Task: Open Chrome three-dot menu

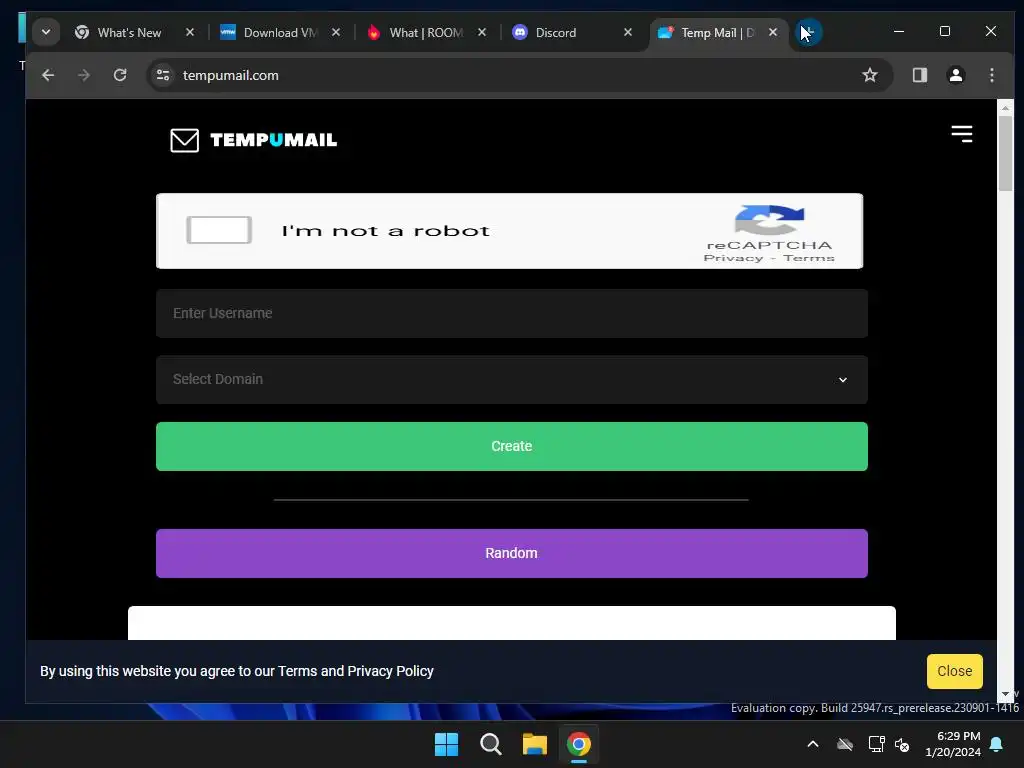Action: 991,75
